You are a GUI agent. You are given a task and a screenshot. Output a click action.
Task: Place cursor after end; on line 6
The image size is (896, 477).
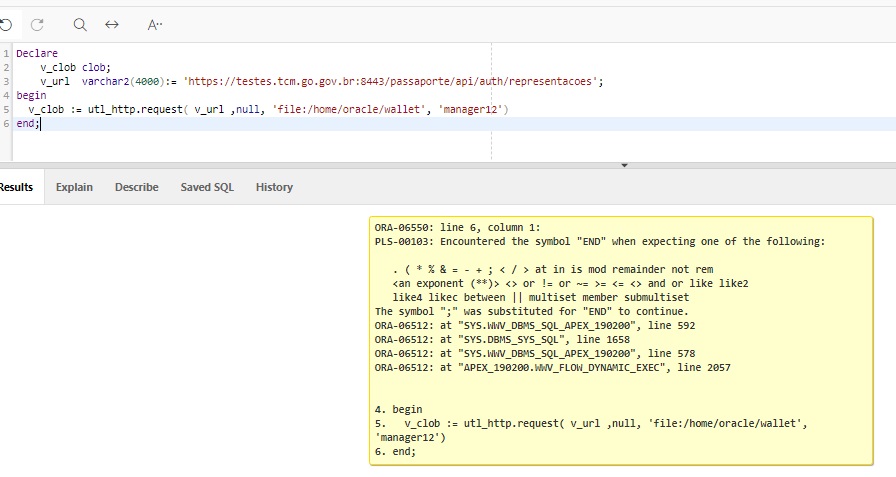pos(40,123)
